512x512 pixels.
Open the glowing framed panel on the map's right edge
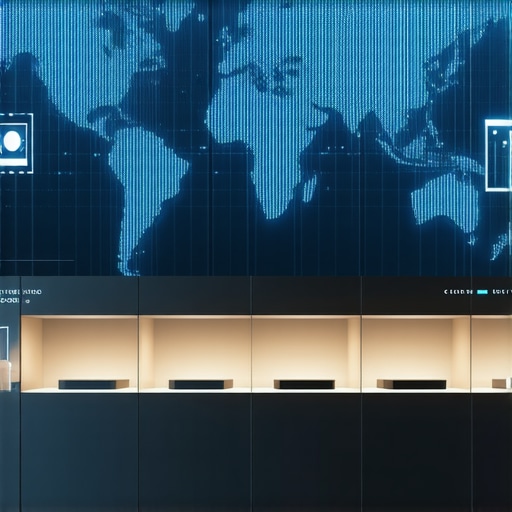[x=499, y=156]
